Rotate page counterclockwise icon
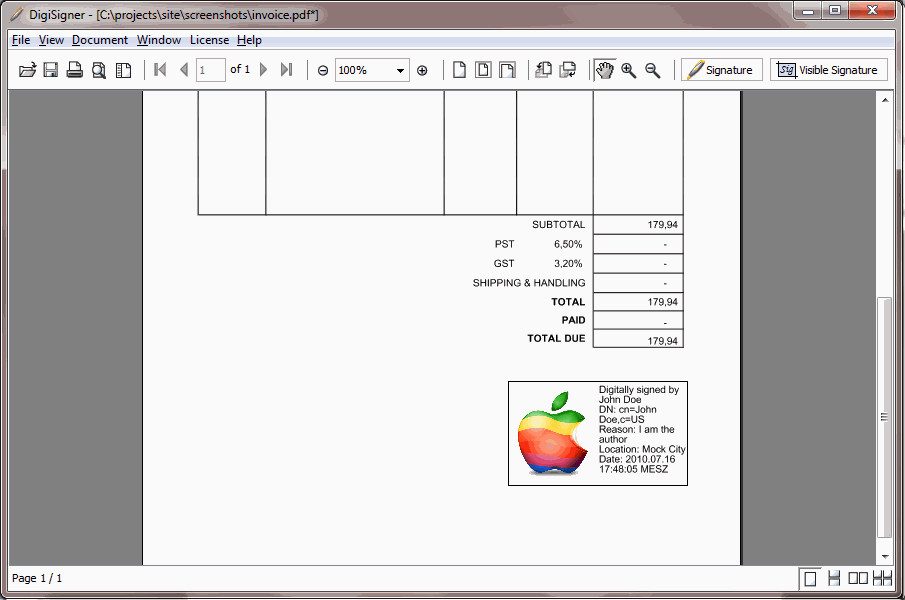 point(543,70)
